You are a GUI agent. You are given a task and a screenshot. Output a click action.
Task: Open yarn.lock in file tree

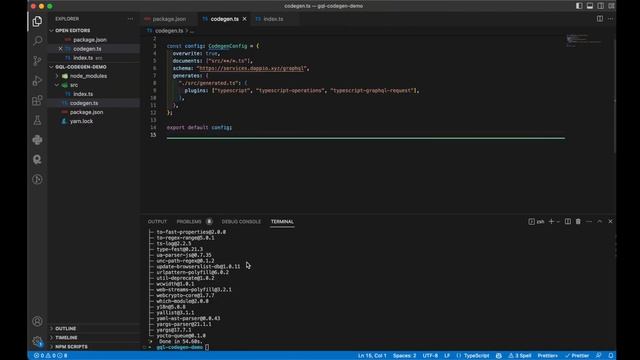click(x=81, y=121)
